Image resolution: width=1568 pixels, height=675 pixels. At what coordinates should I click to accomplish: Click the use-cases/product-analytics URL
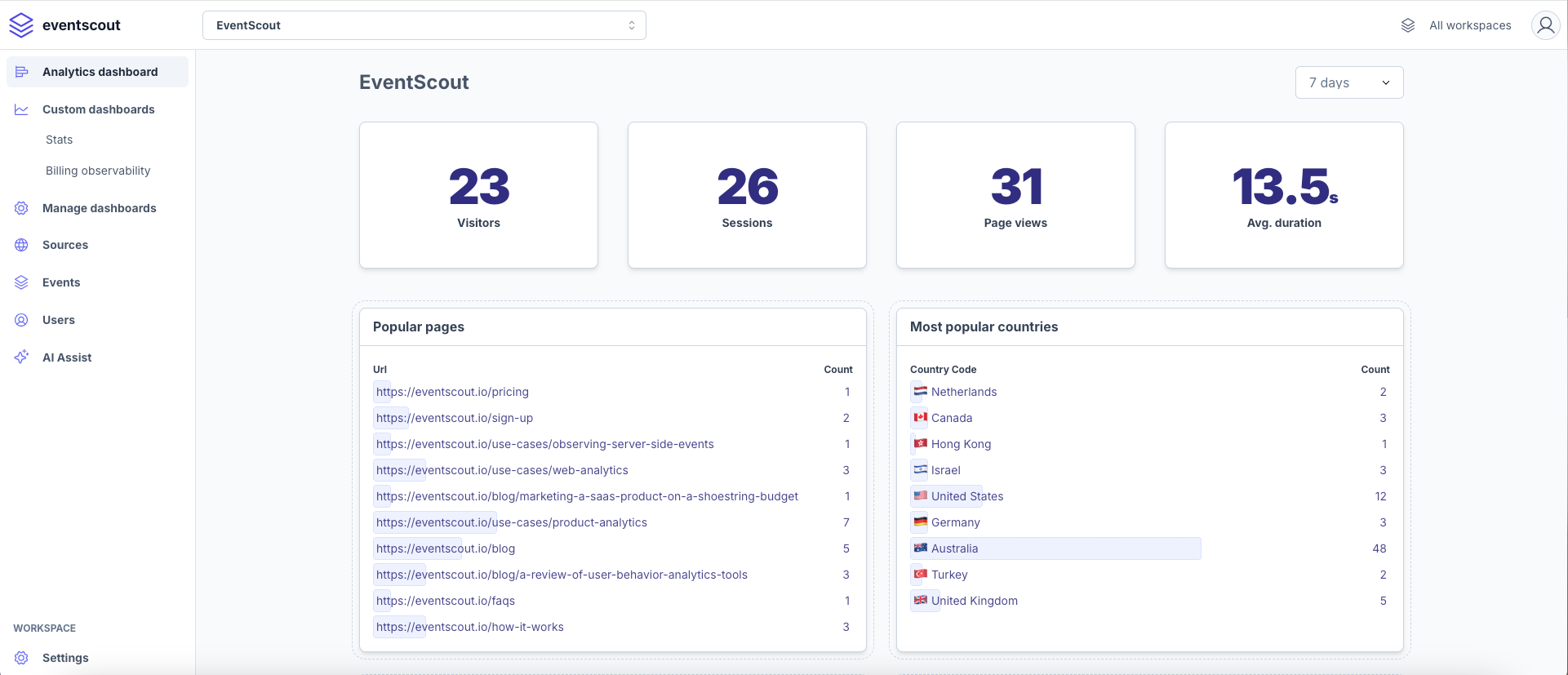click(512, 522)
